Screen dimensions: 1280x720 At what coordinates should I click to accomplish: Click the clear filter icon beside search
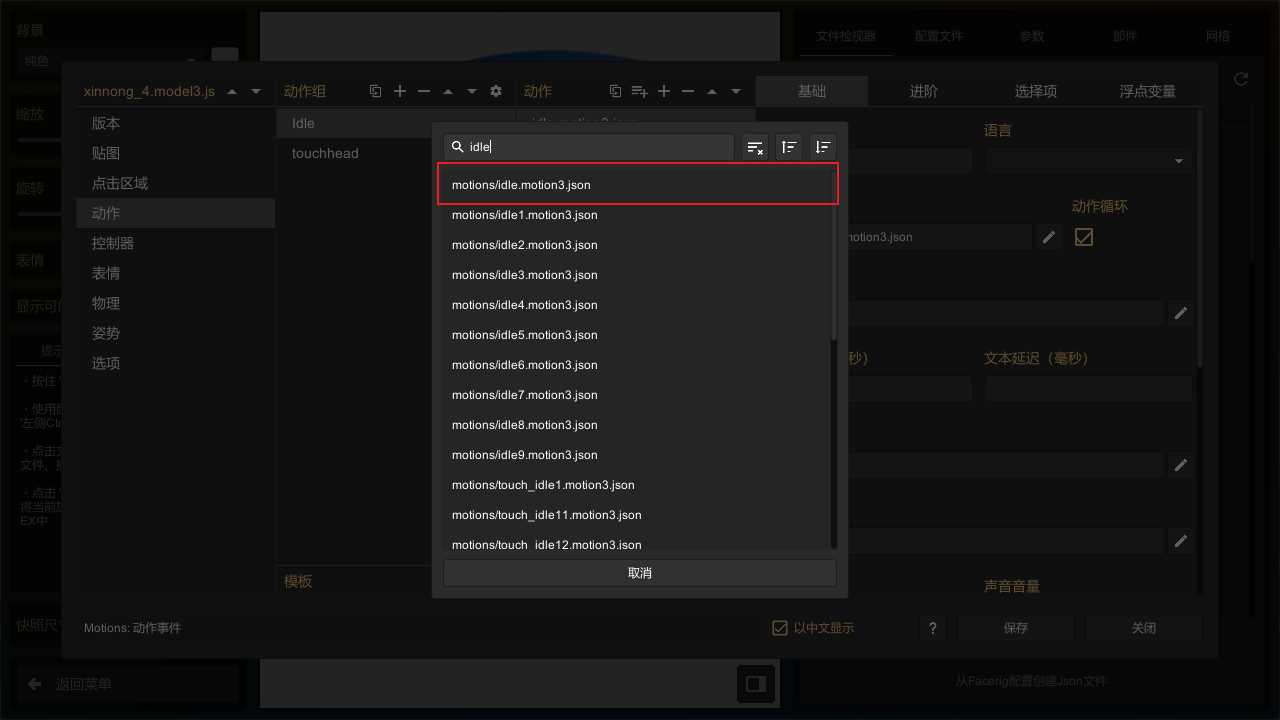click(x=756, y=147)
